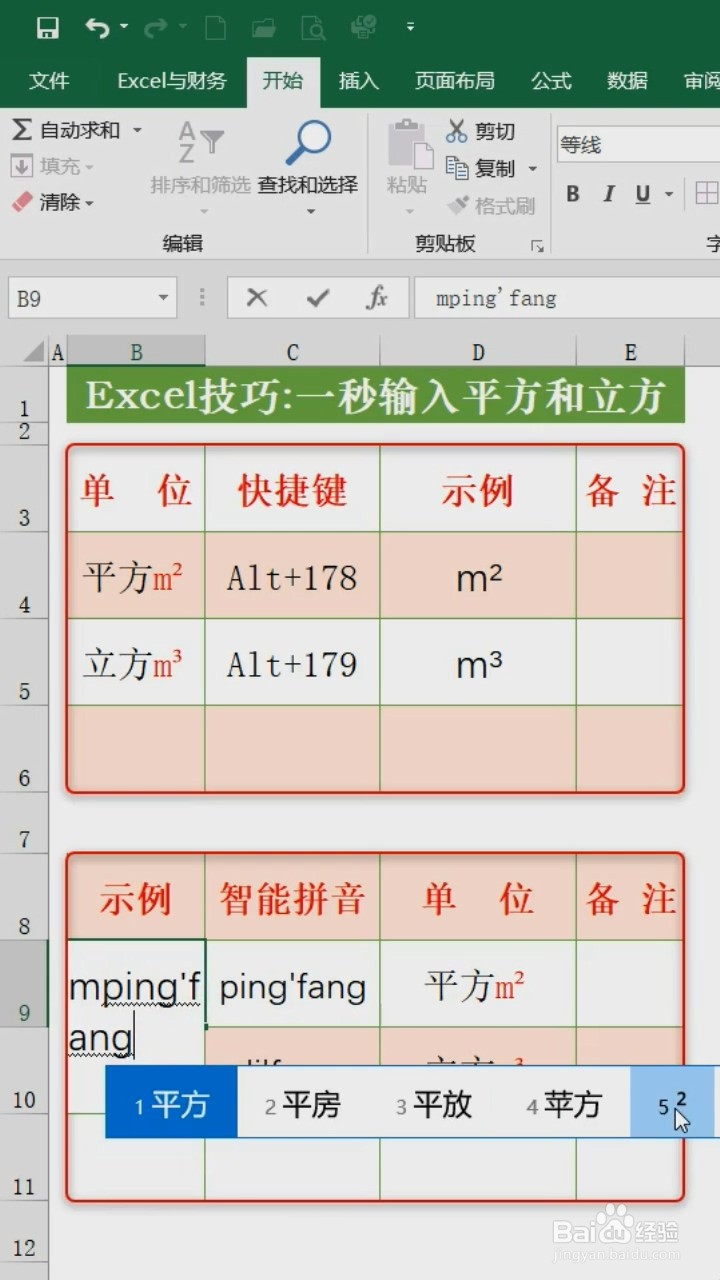Screen dimensions: 720x1280
Task: Click the Print preview icon
Action: click(x=313, y=28)
